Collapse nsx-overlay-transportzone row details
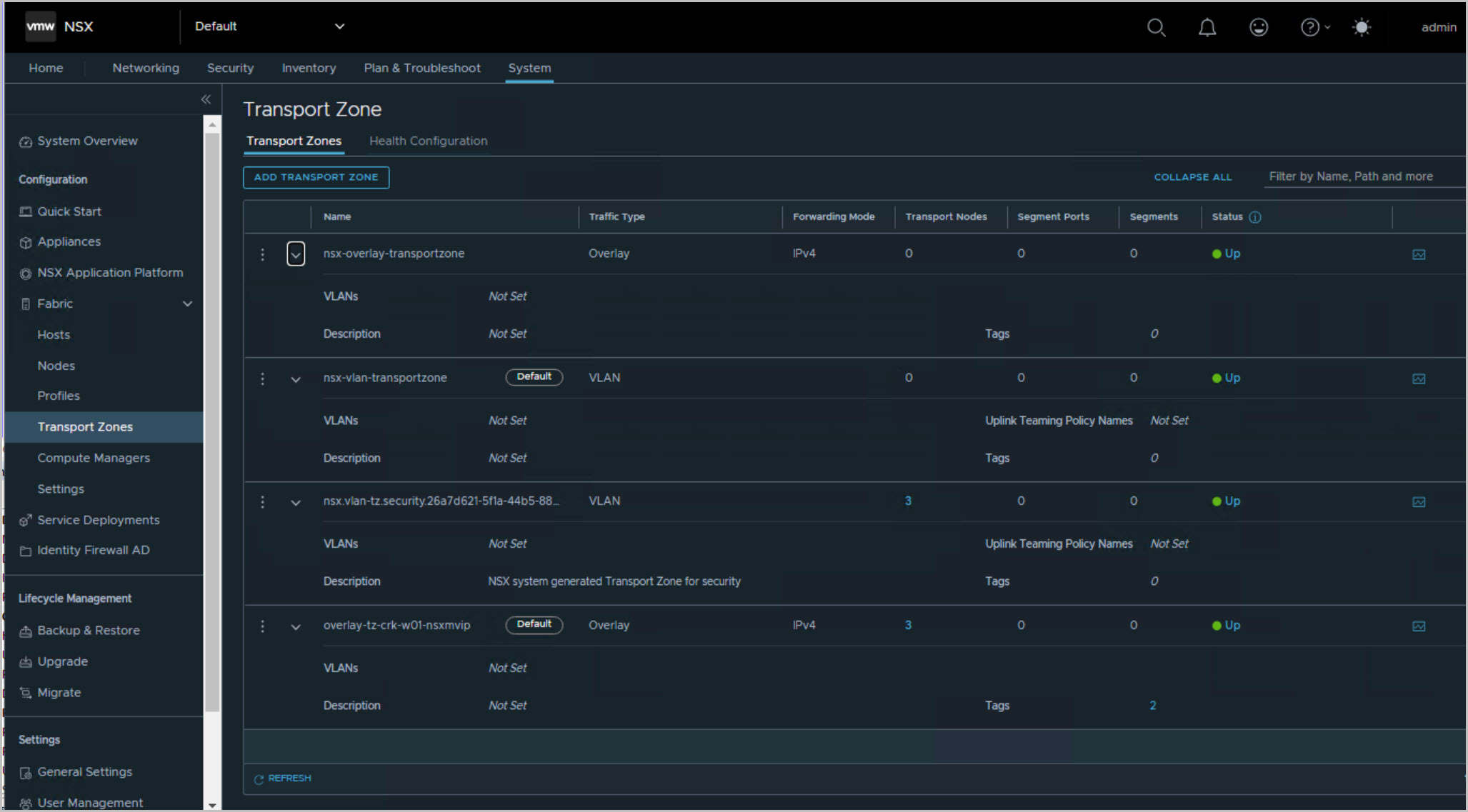This screenshot has height=812, width=1468. point(296,254)
